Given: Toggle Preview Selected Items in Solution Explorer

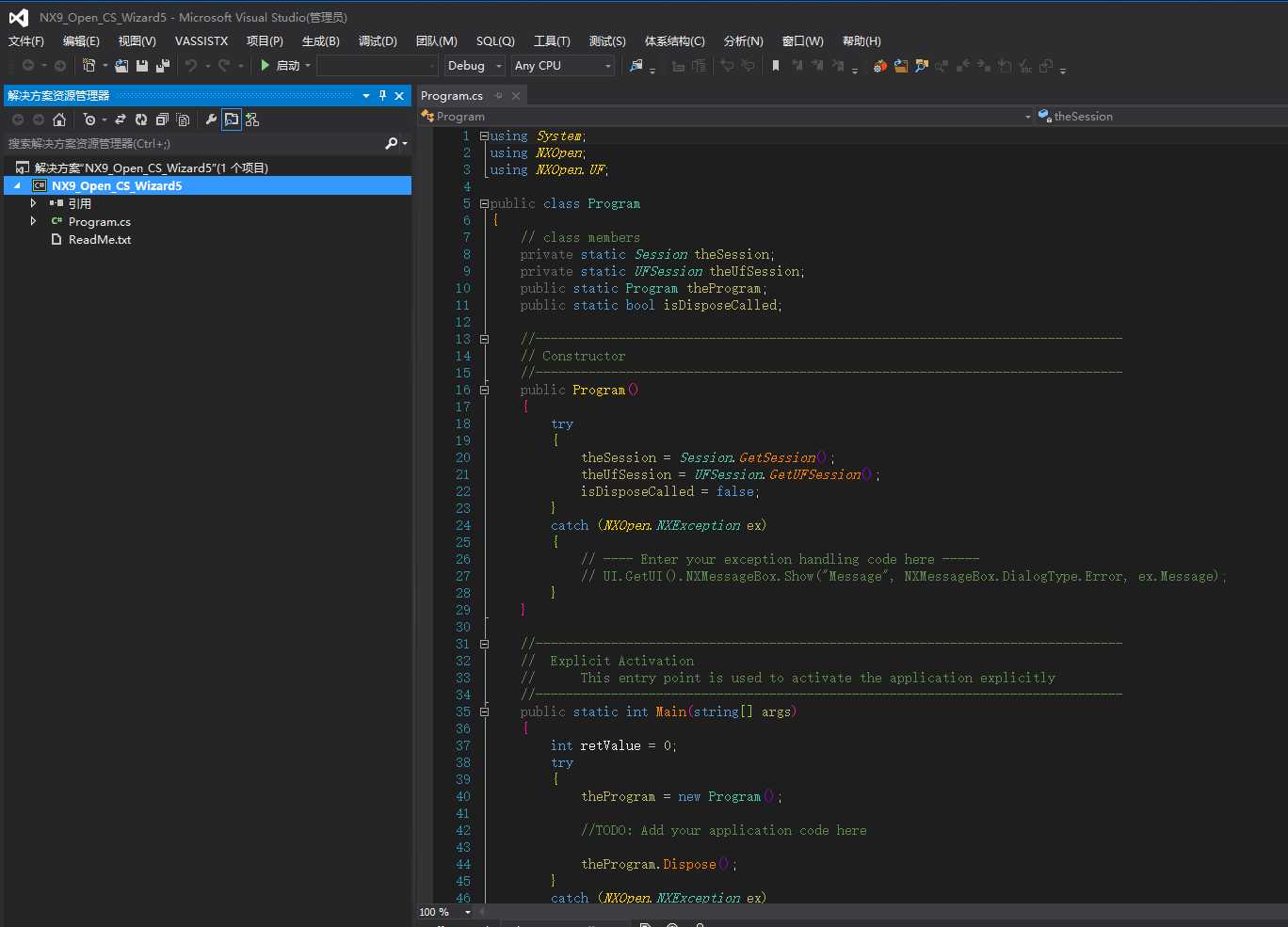Looking at the screenshot, I should (232, 120).
